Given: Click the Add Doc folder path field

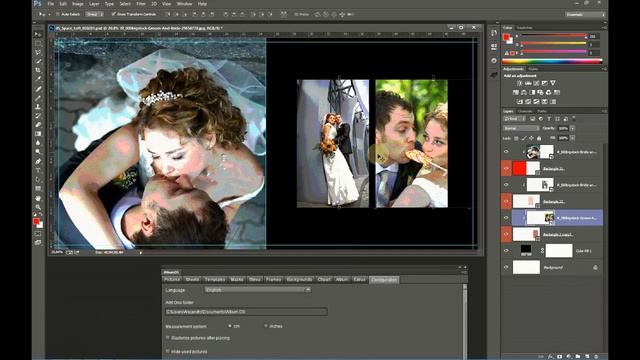Looking at the screenshot, I should [x=246, y=312].
